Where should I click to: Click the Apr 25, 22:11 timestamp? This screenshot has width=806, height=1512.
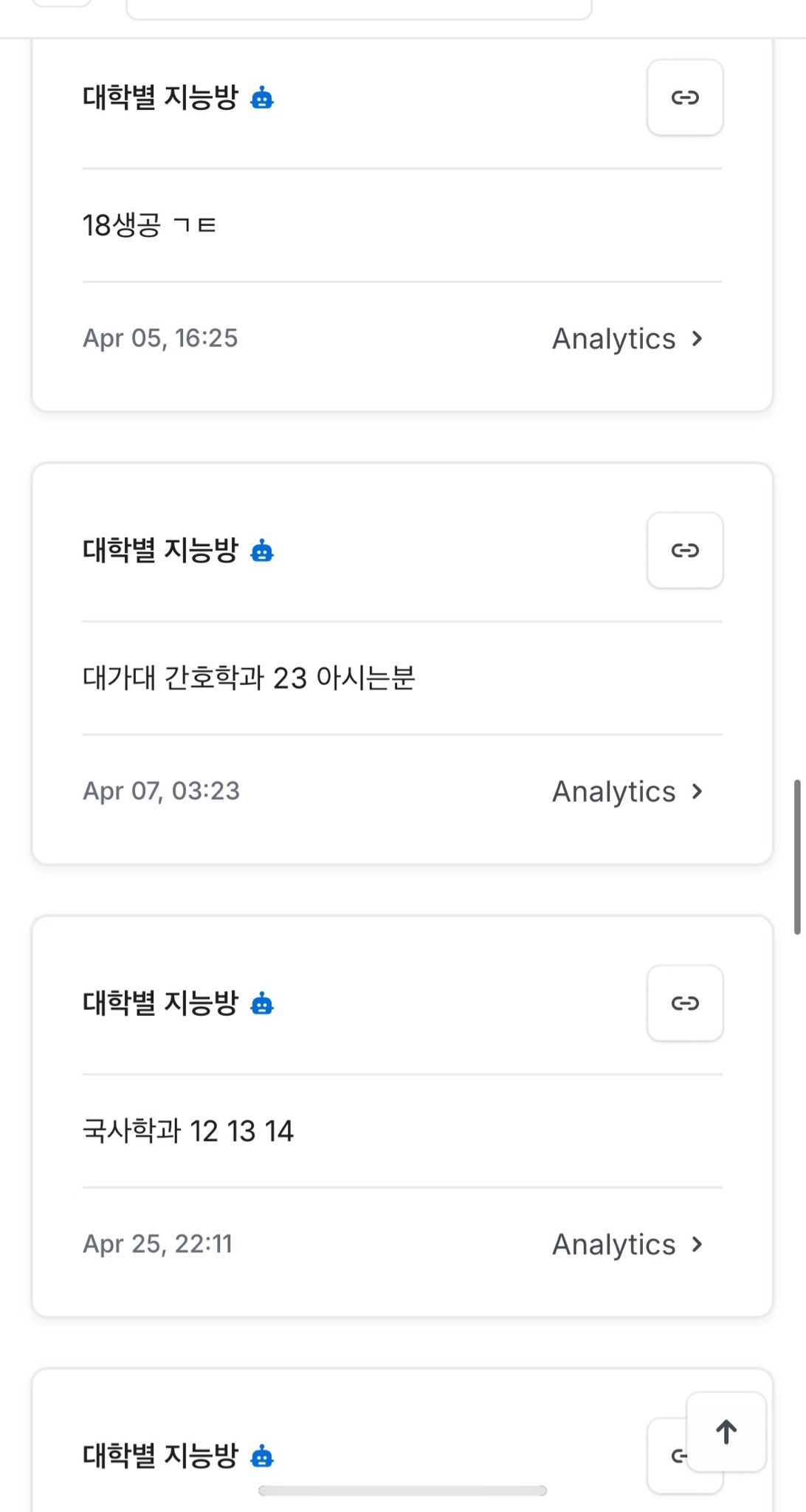pos(158,1244)
